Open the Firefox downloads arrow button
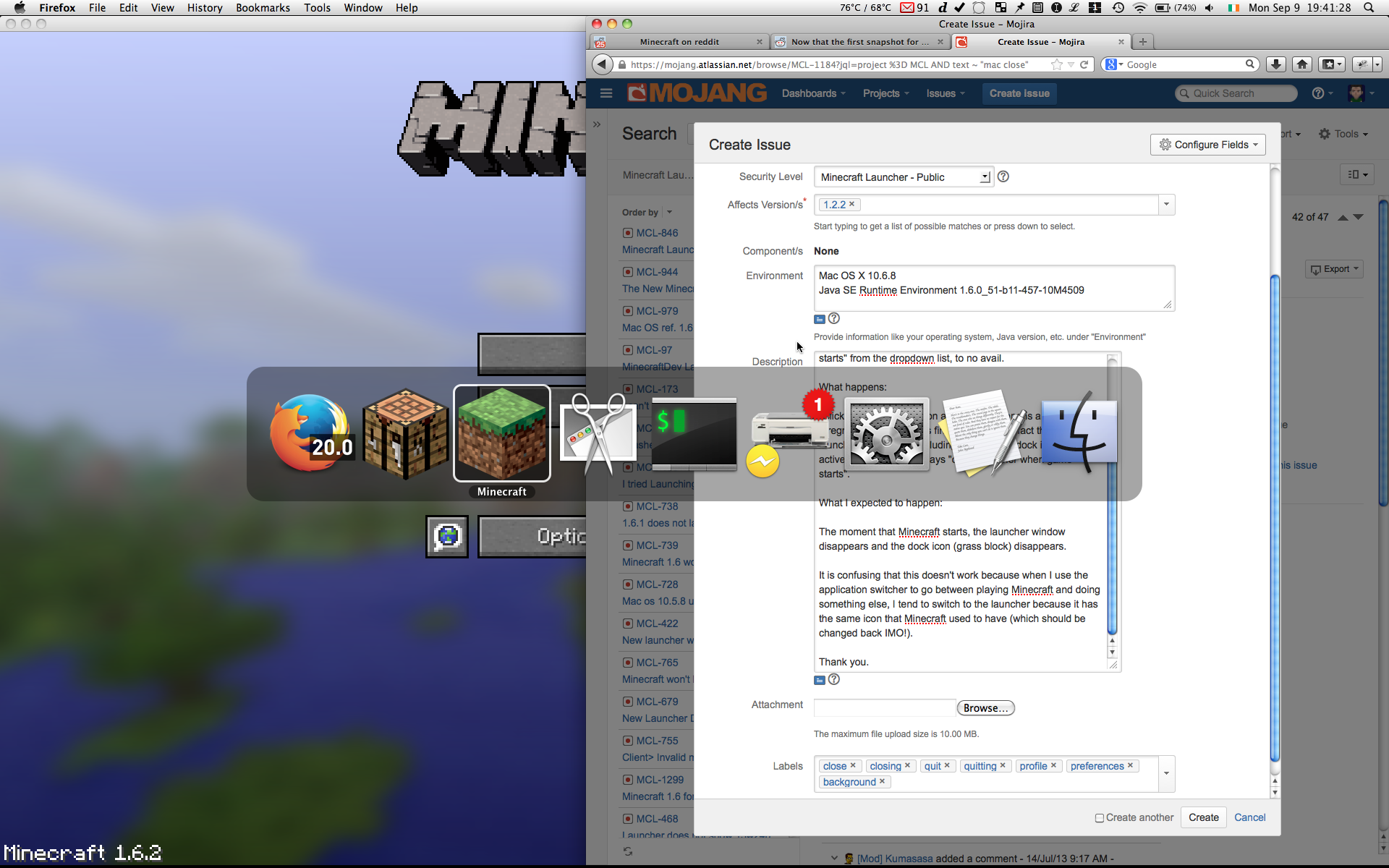Screen dimensions: 1389x868 tap(1276, 64)
